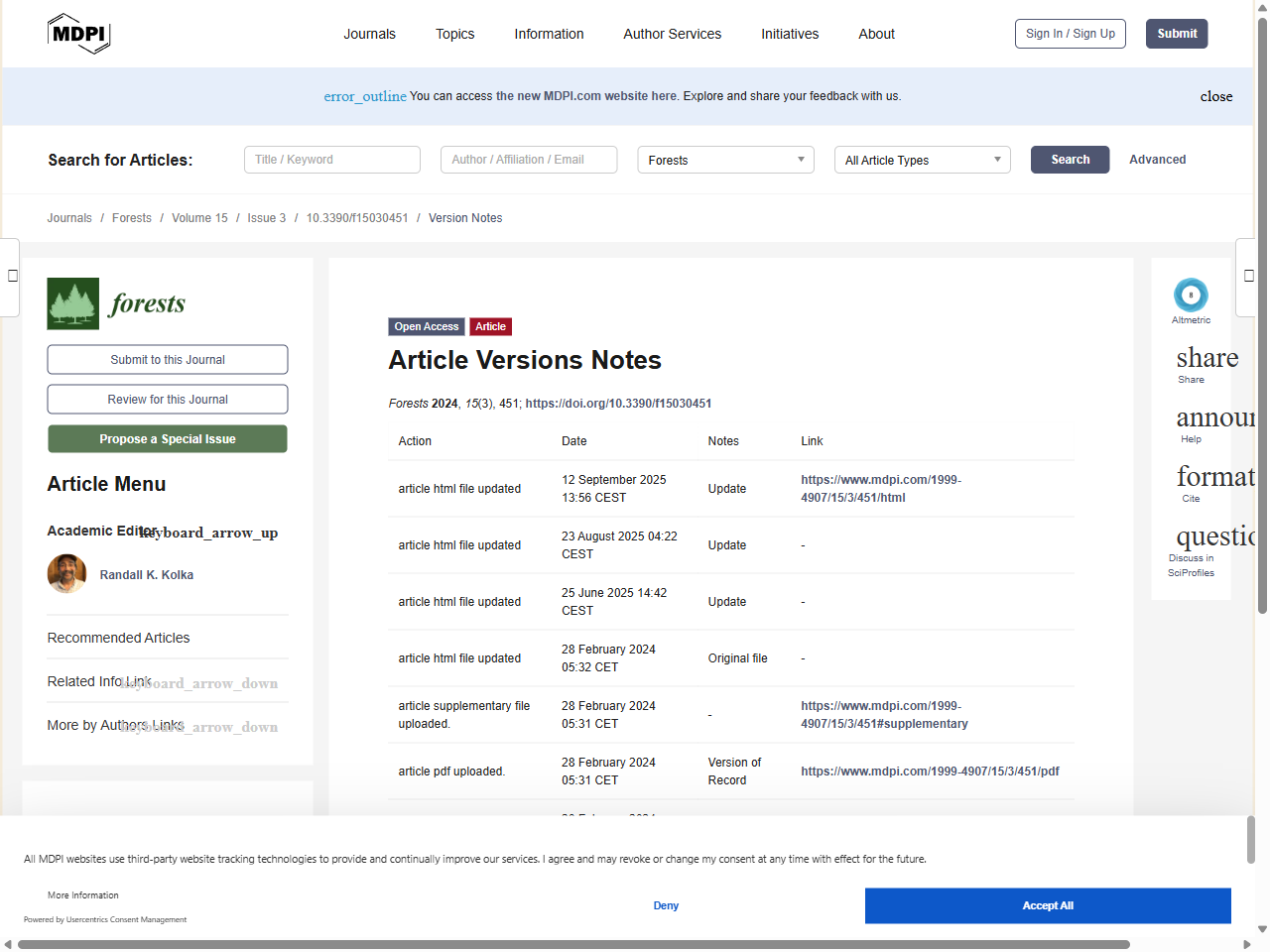1270x952 pixels.
Task: Click Sign In / Sign Up button
Action: [1071, 34]
